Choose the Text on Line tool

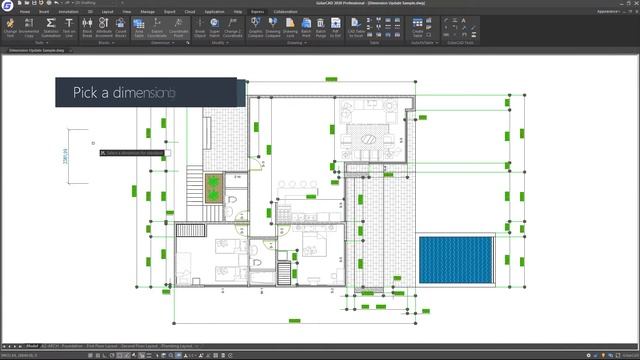[69, 28]
